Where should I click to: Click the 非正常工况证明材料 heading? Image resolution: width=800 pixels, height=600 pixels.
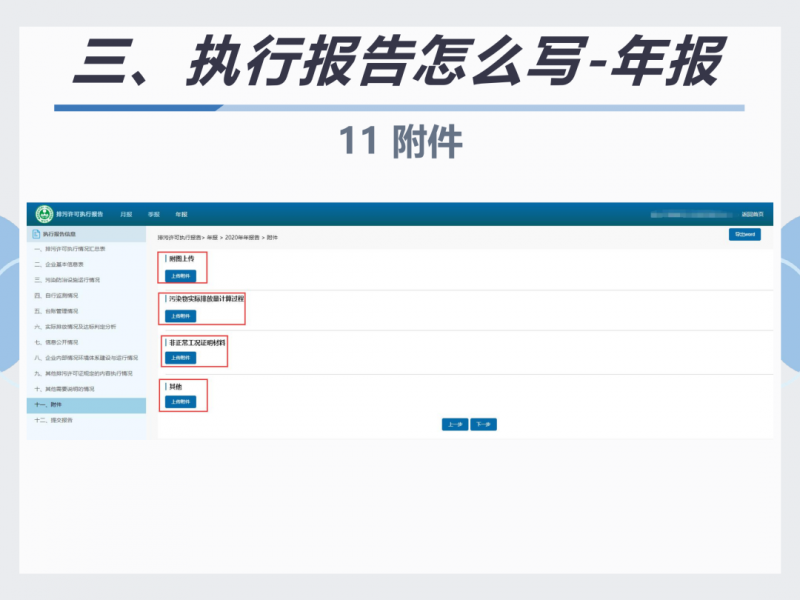pyautogui.click(x=197, y=343)
